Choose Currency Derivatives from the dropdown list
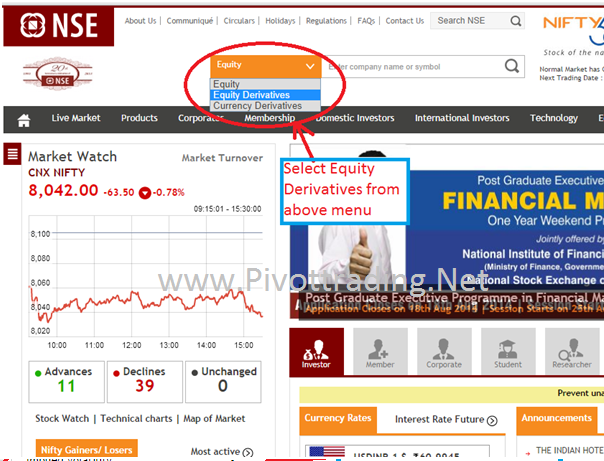 (265, 106)
